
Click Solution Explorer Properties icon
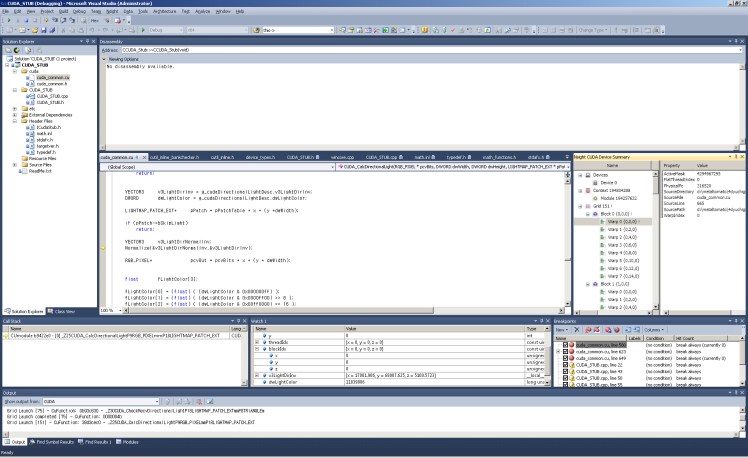9,50
